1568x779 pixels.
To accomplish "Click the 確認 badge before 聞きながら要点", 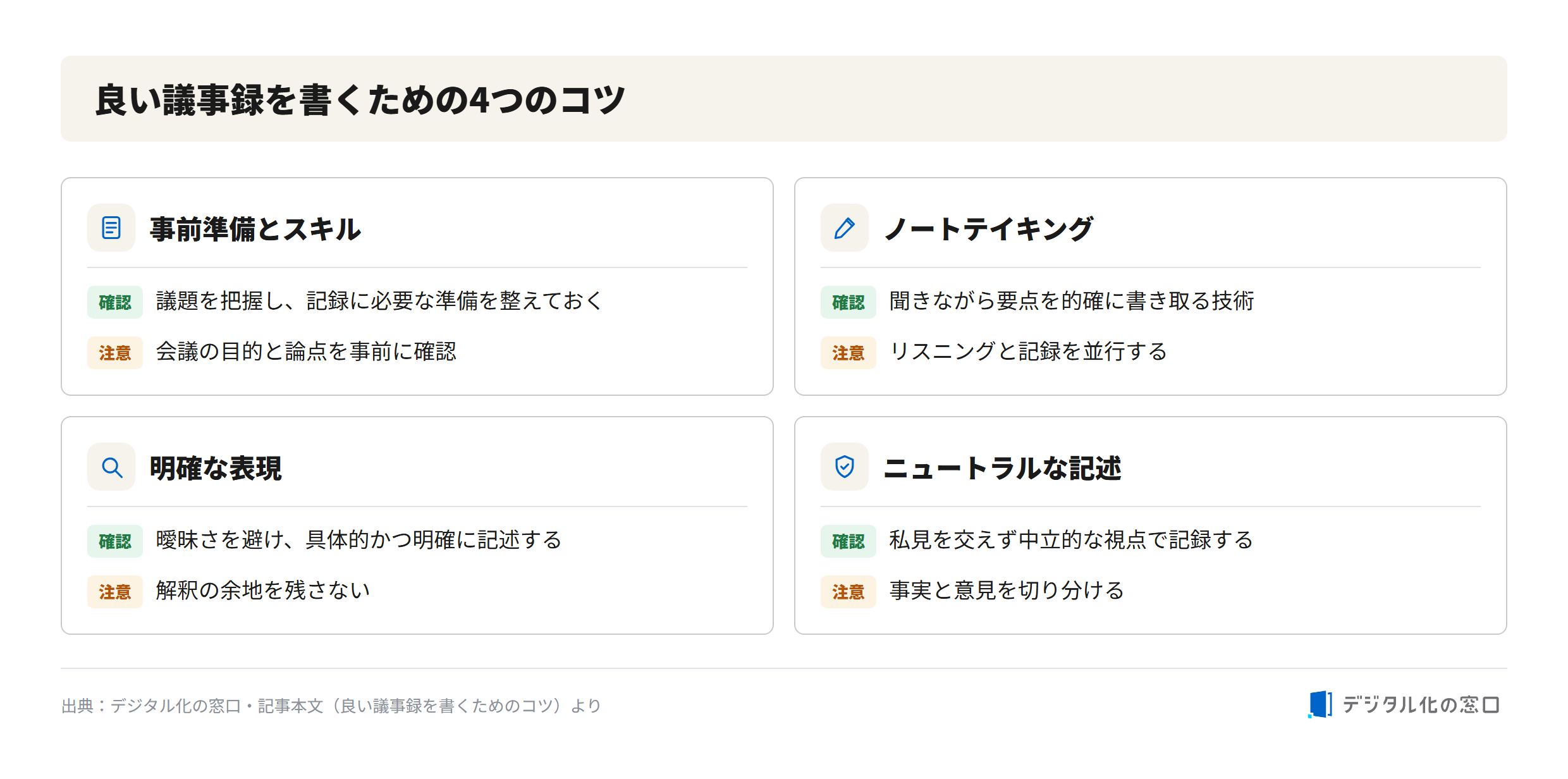I will coord(848,302).
